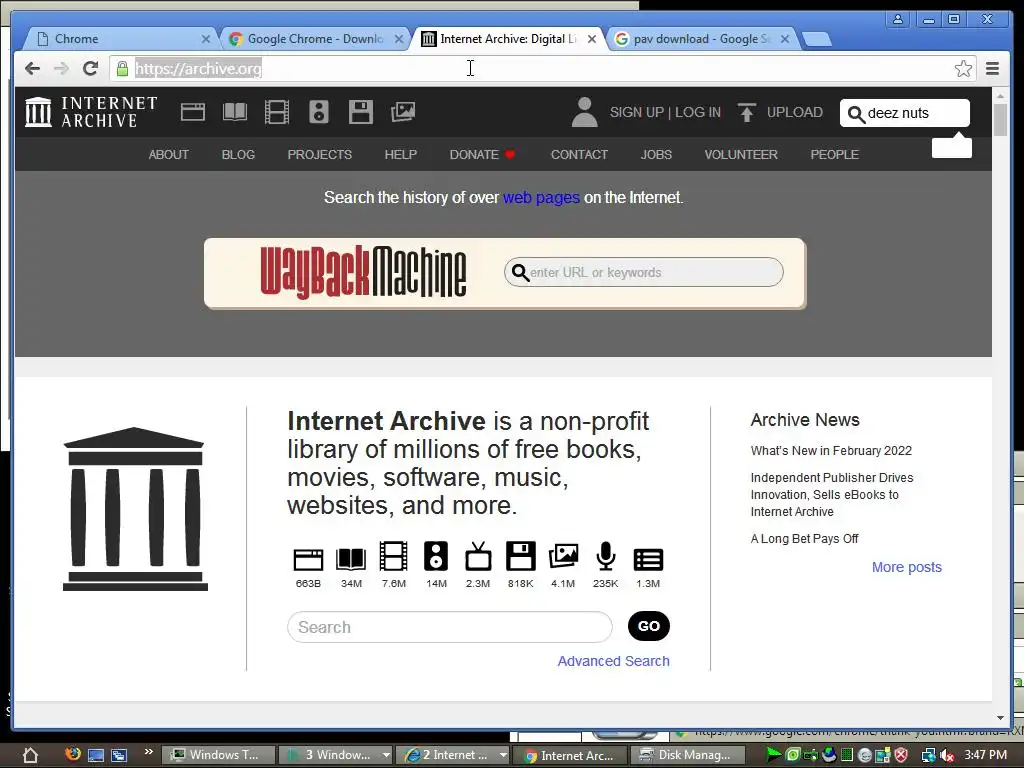The width and height of the screenshot is (1024, 768).
Task: Open the CONTACT menu item
Action: click(579, 155)
